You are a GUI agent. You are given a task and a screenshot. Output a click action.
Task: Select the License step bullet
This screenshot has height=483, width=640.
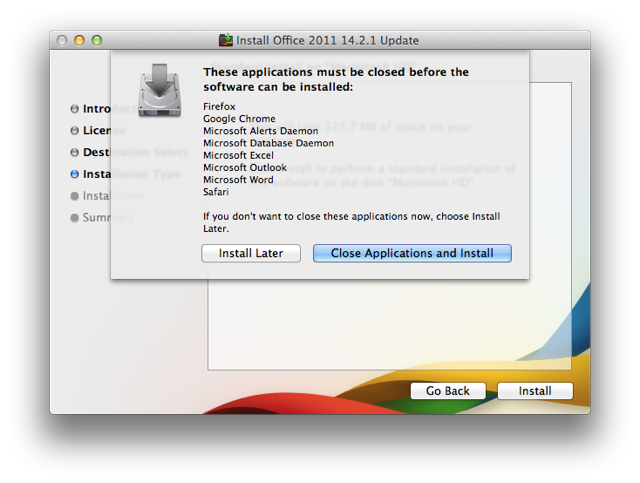point(74,130)
